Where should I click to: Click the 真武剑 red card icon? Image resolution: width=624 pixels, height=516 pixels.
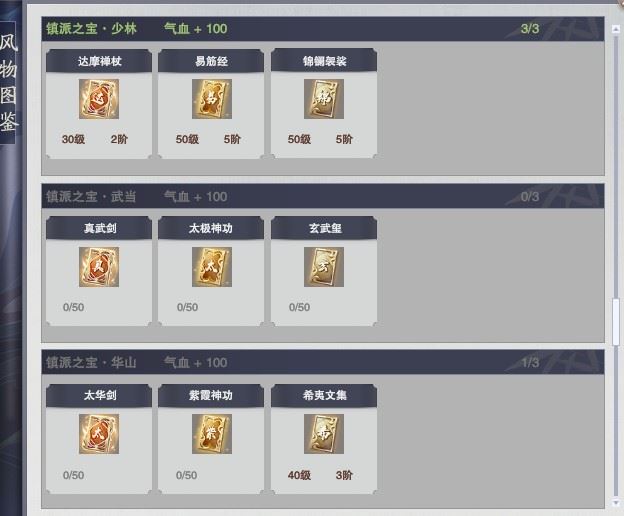point(99,267)
